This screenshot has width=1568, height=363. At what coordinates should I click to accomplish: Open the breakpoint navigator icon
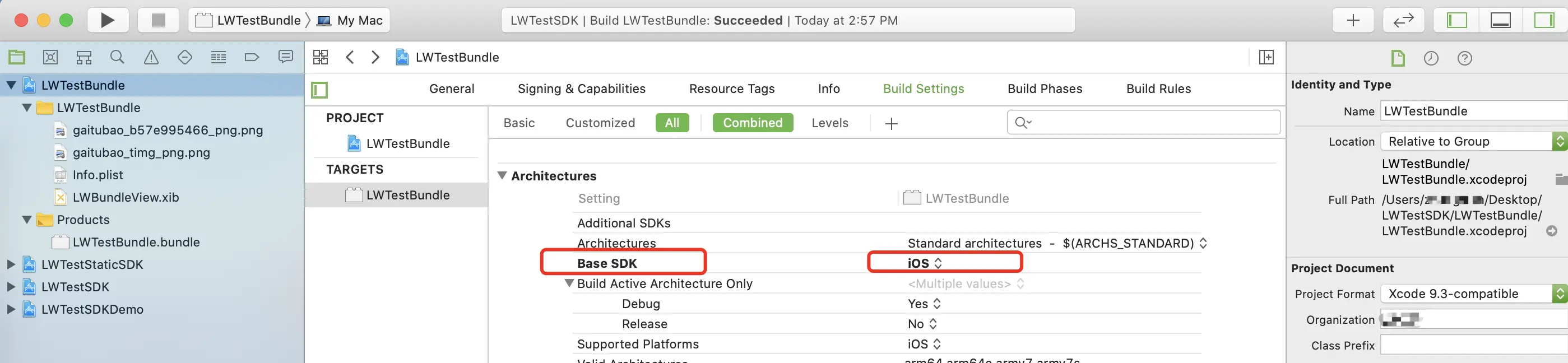pyautogui.click(x=252, y=57)
